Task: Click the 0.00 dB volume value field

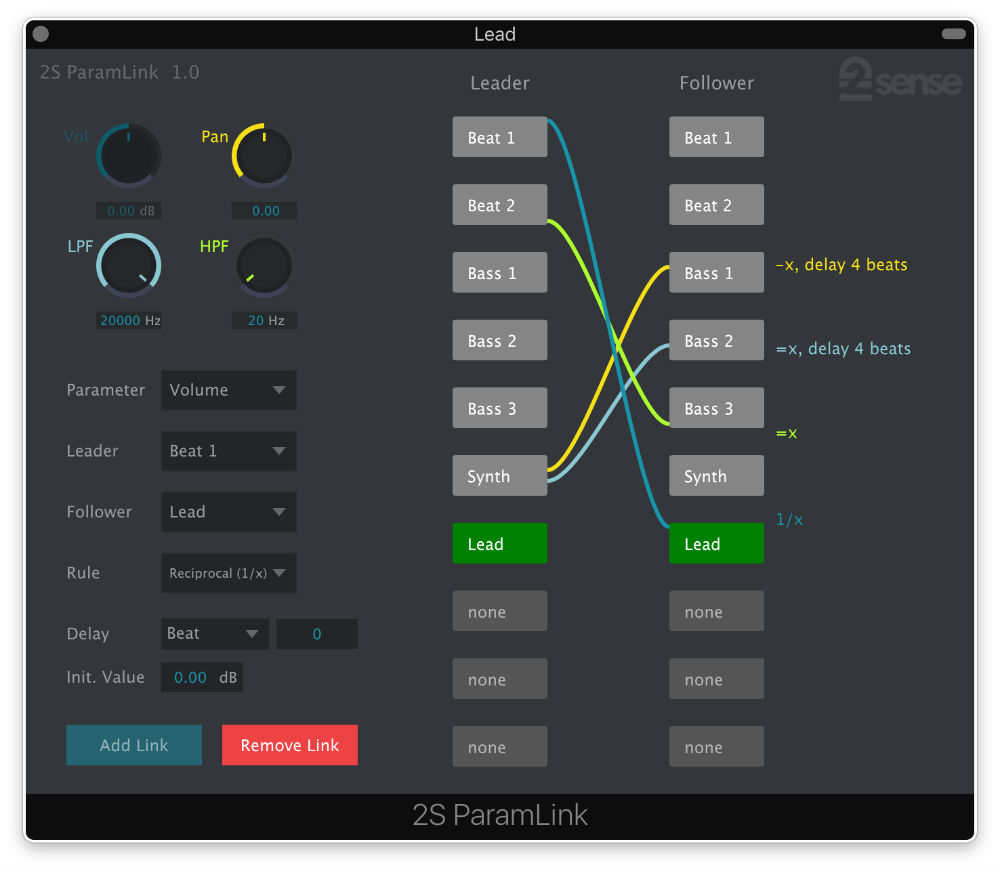Action: (128, 210)
